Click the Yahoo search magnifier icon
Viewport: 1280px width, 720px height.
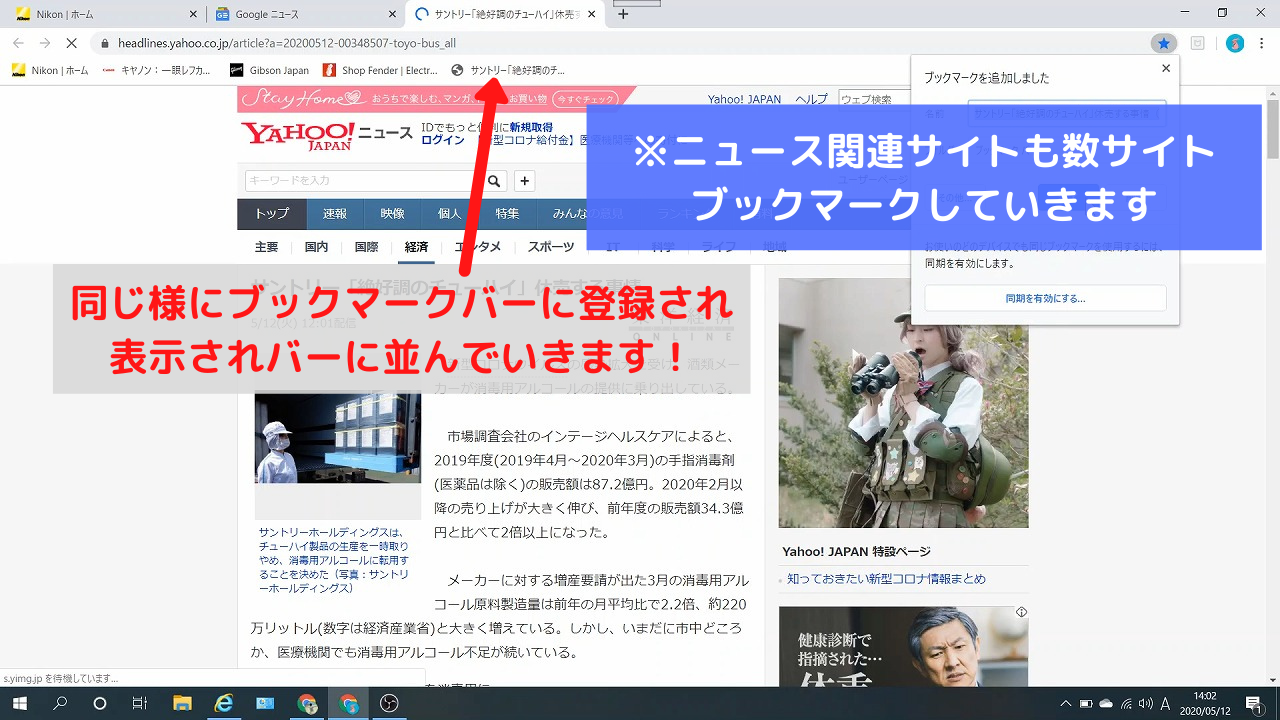(493, 181)
